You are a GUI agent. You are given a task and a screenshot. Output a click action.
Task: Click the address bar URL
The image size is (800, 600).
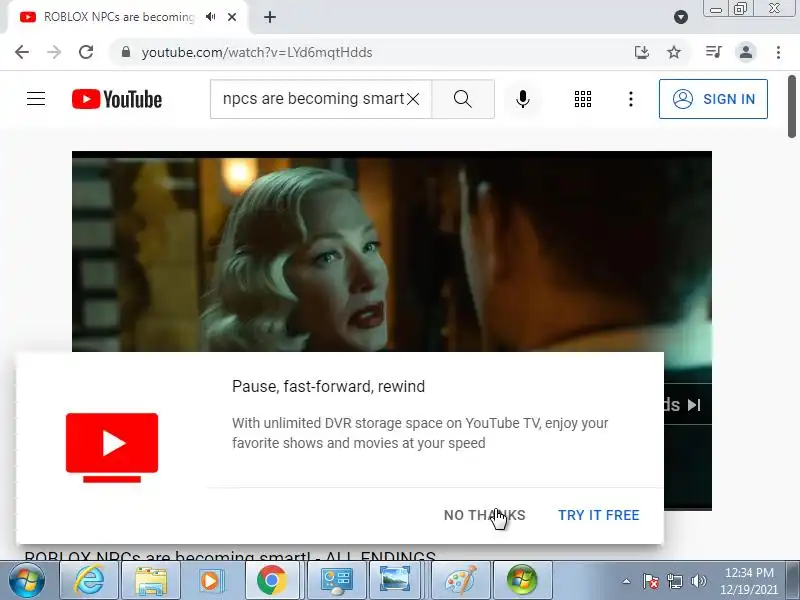click(257, 53)
